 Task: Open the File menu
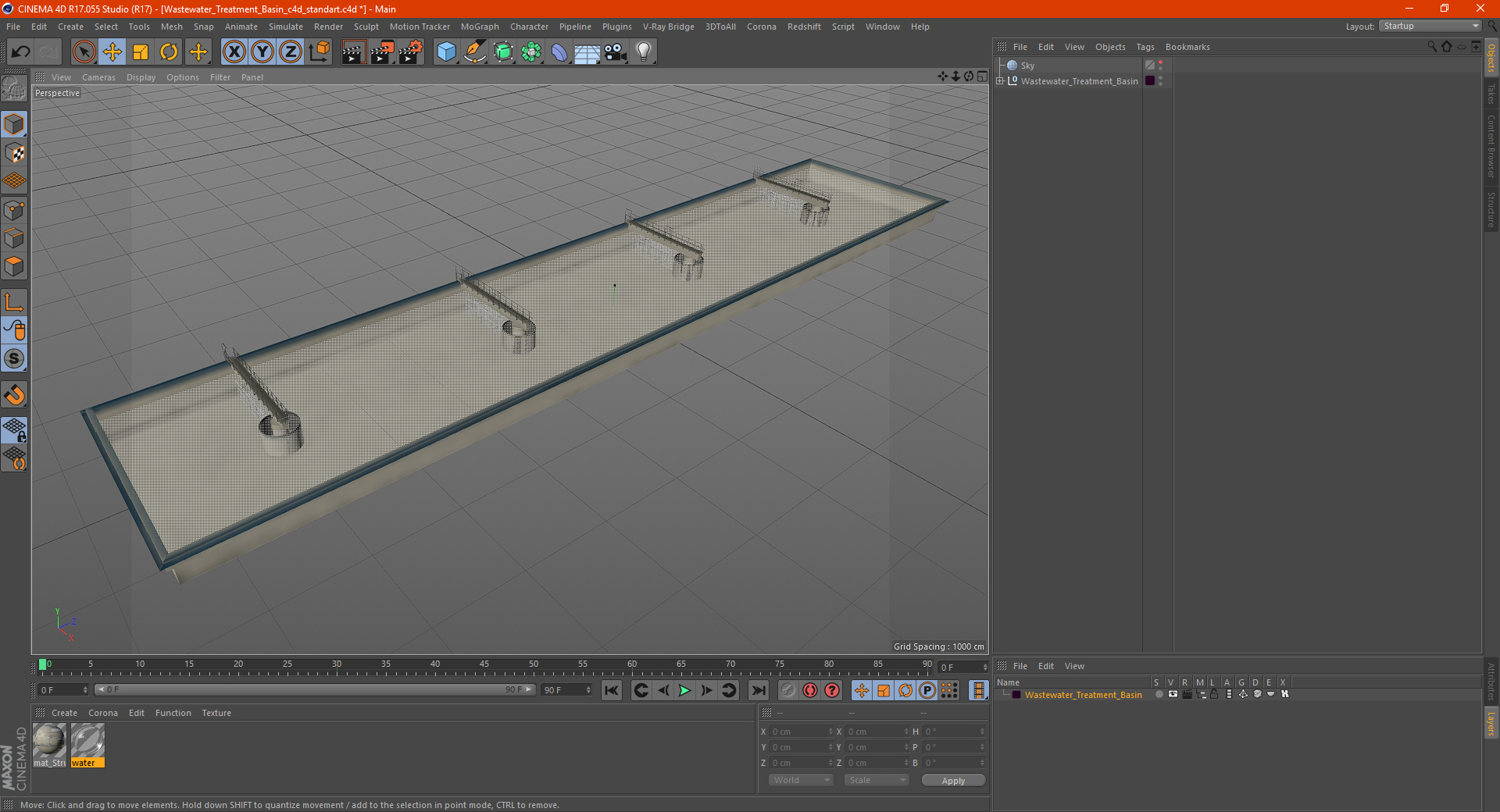click(x=13, y=27)
